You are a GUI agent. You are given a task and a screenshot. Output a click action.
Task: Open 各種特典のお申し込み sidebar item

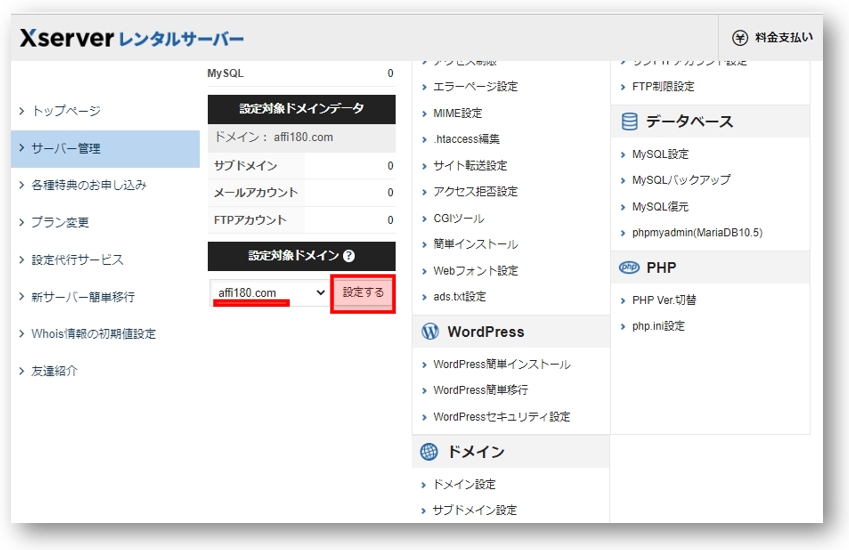point(89,185)
